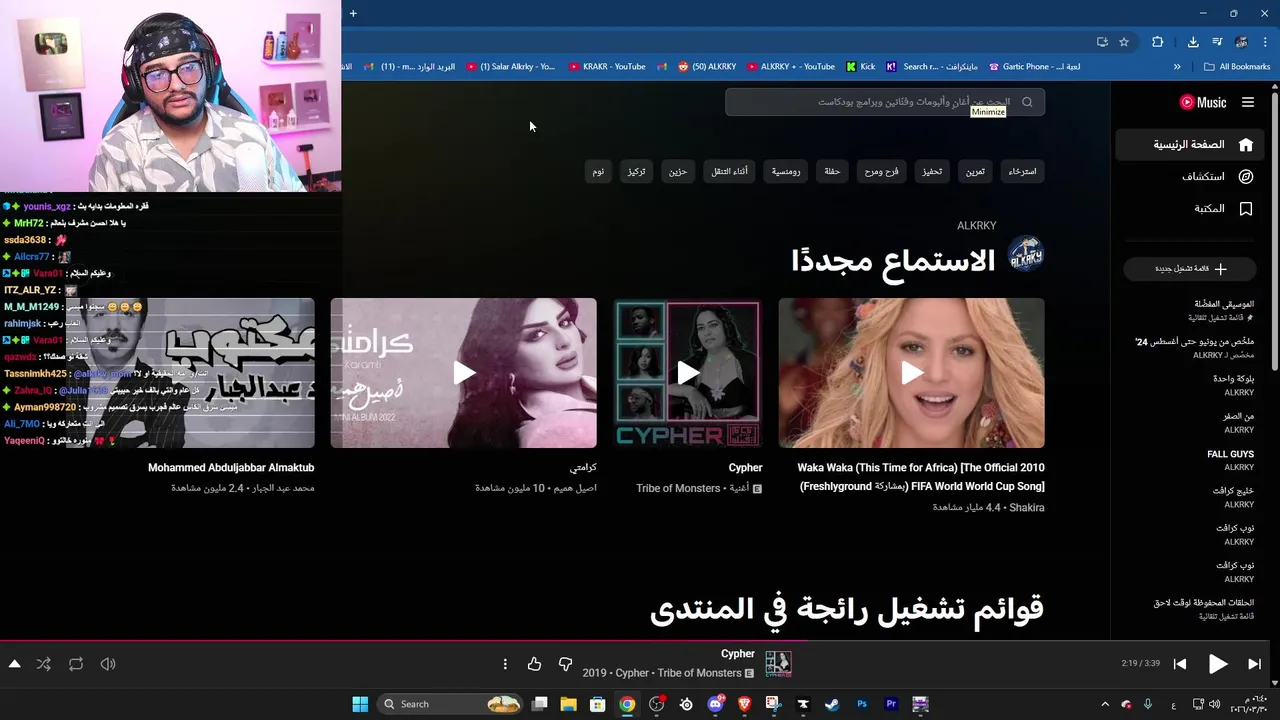Select the حزين mood chip
This screenshot has height=720, width=1280.
678,171
